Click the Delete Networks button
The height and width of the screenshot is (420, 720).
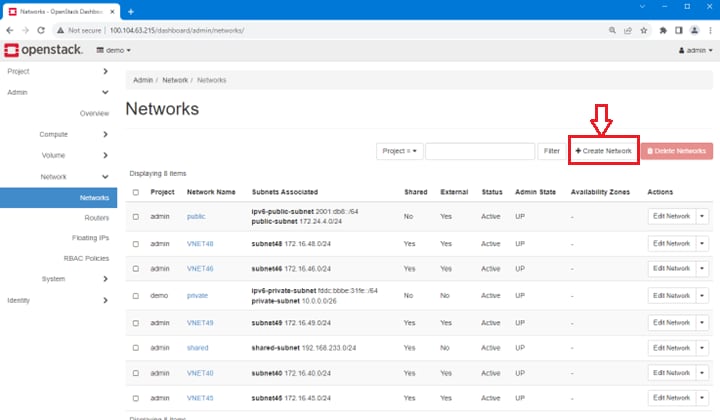677,151
